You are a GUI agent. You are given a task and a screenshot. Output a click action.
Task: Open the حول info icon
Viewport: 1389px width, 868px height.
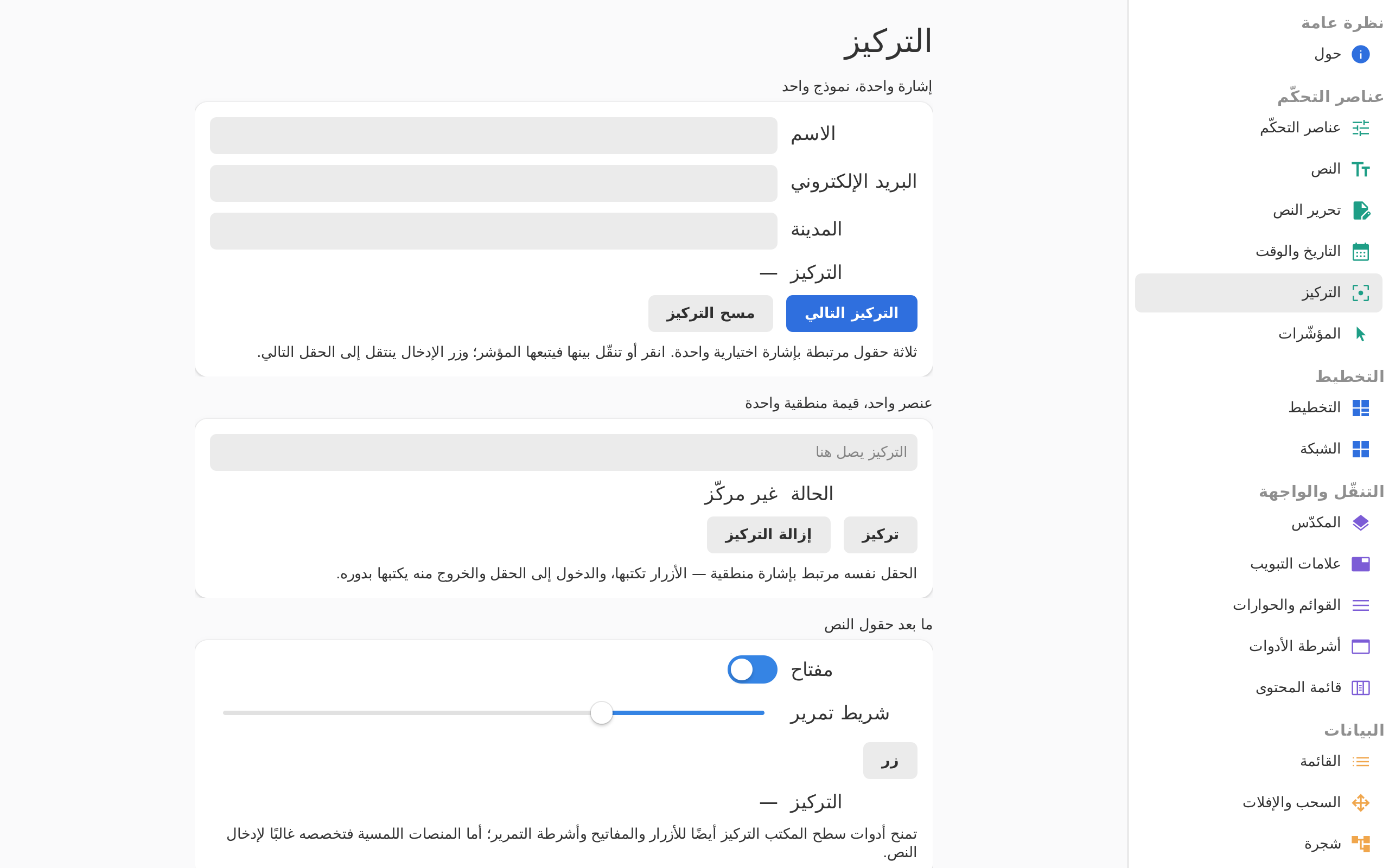pos(1360,55)
